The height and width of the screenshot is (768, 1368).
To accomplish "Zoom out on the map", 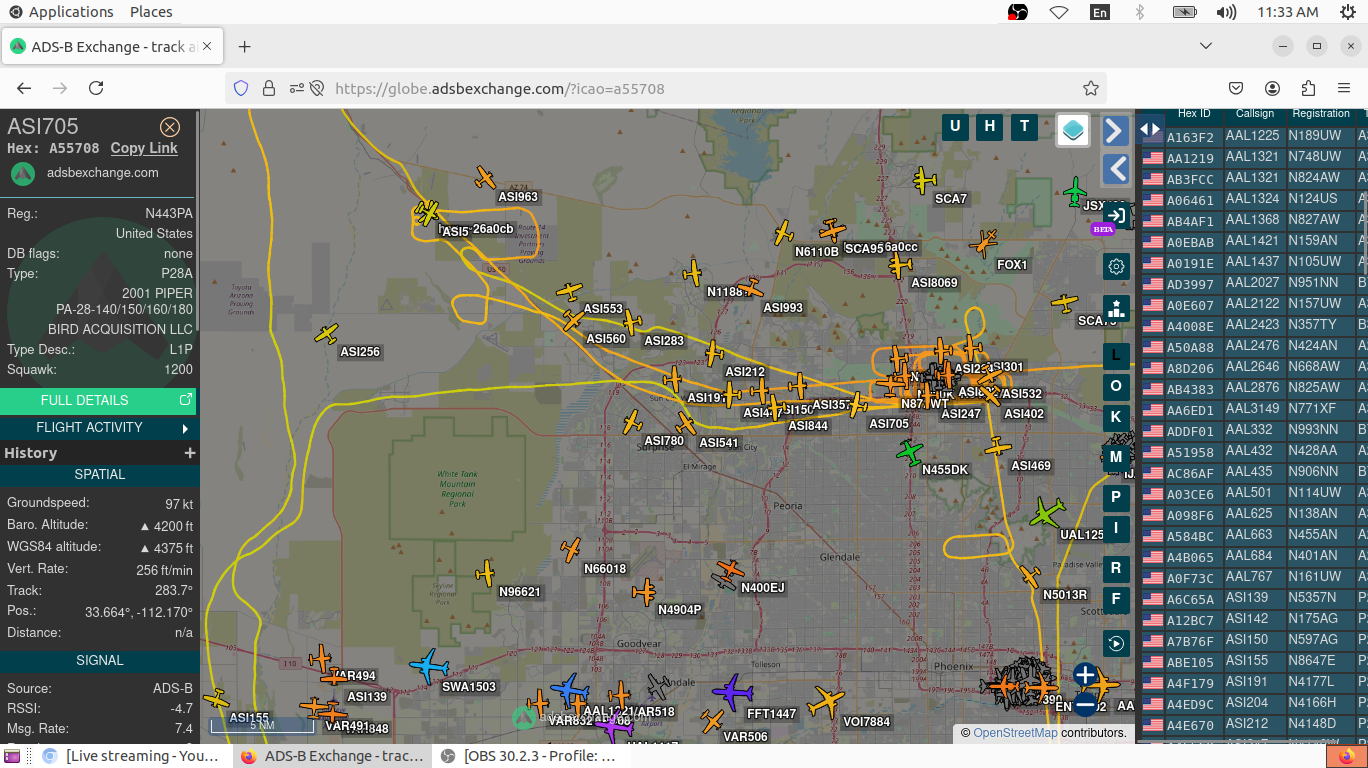I will 1085,704.
